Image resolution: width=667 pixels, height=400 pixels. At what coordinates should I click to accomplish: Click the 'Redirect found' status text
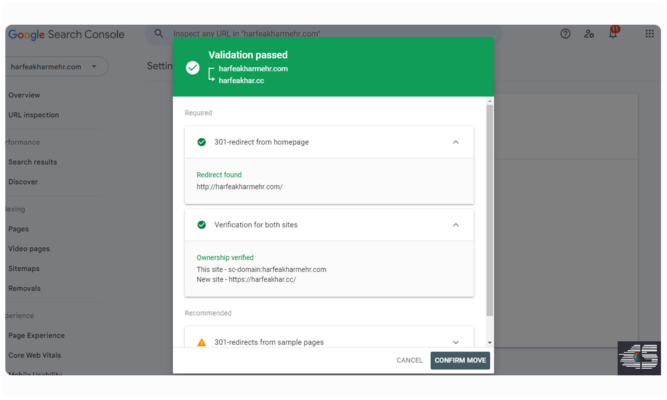pyautogui.click(x=219, y=174)
